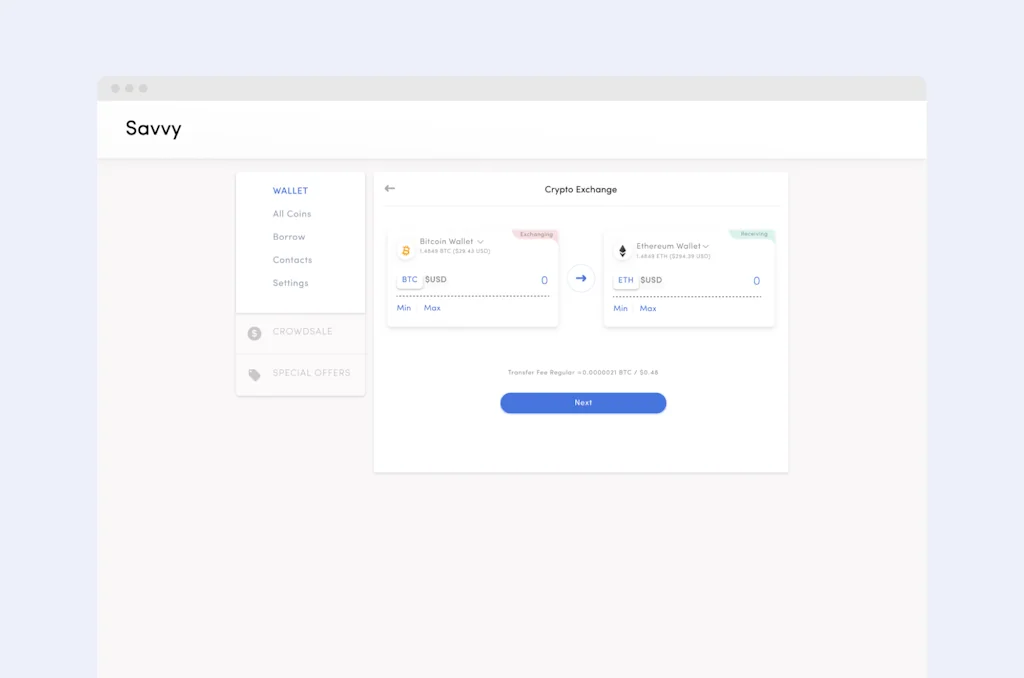The height and width of the screenshot is (678, 1024).
Task: Click Max under Bitcoin amount
Action: pos(432,308)
